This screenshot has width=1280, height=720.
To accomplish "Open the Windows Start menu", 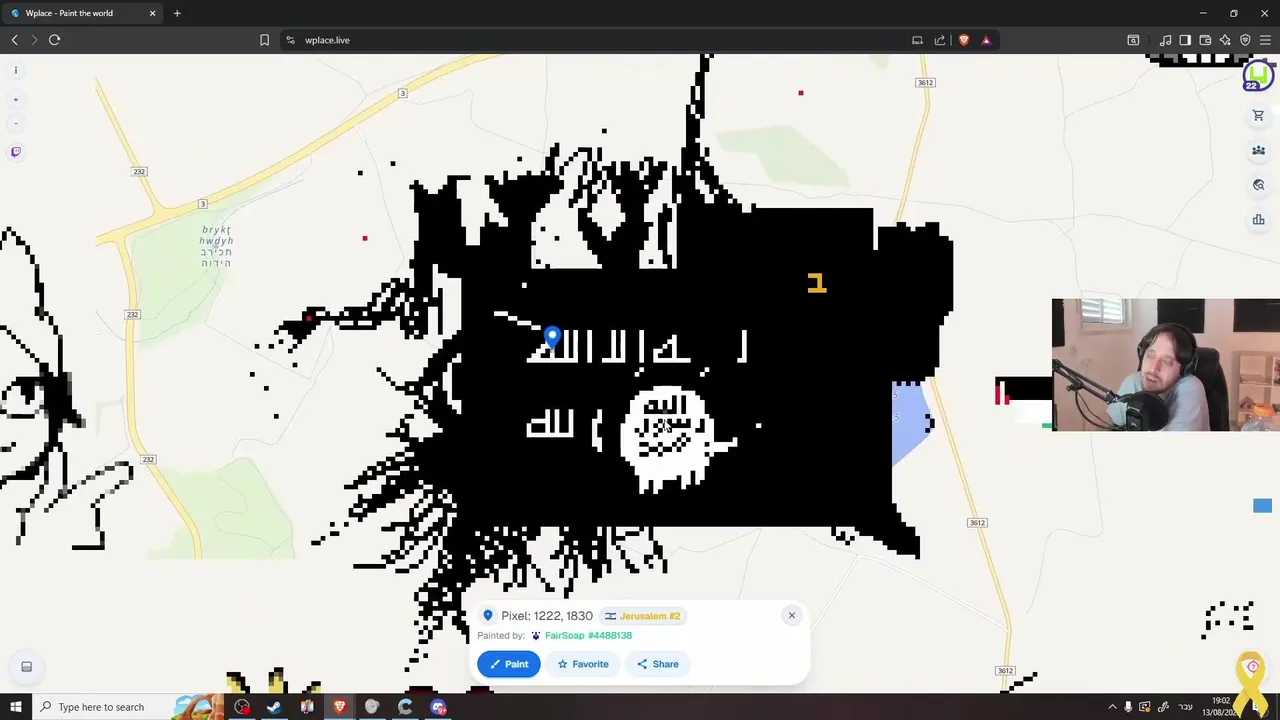I will point(15,707).
